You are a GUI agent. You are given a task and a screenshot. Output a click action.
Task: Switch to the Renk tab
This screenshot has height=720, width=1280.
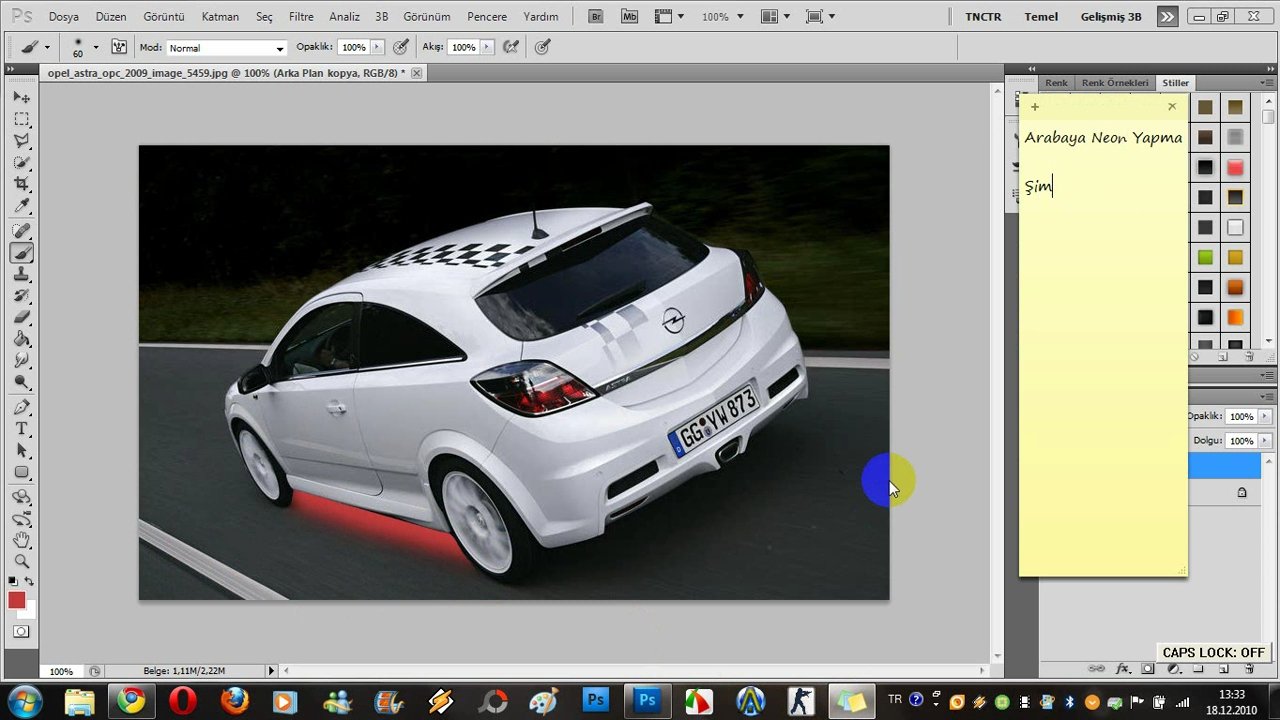1056,83
